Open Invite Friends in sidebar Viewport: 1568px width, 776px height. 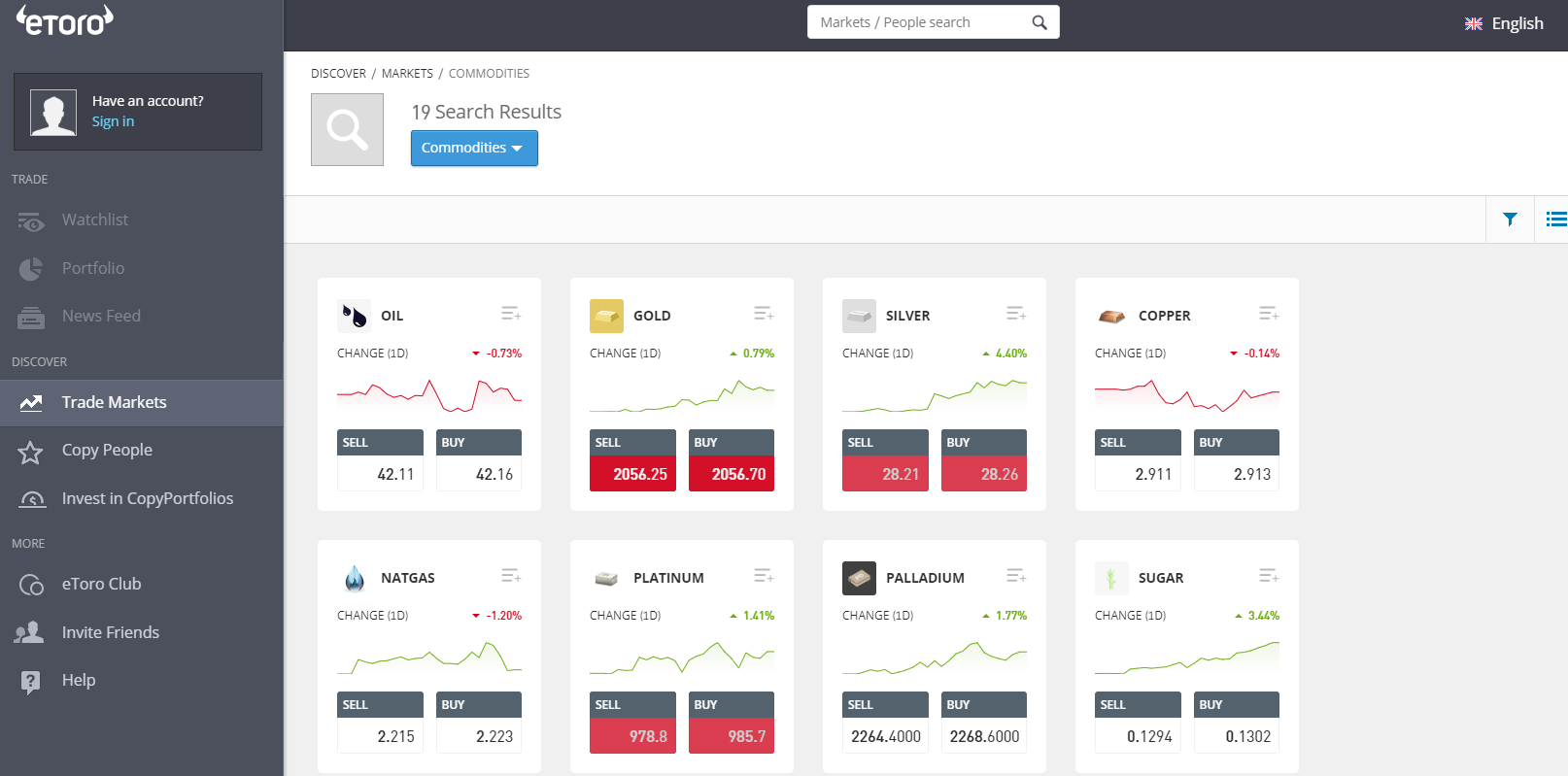[110, 632]
